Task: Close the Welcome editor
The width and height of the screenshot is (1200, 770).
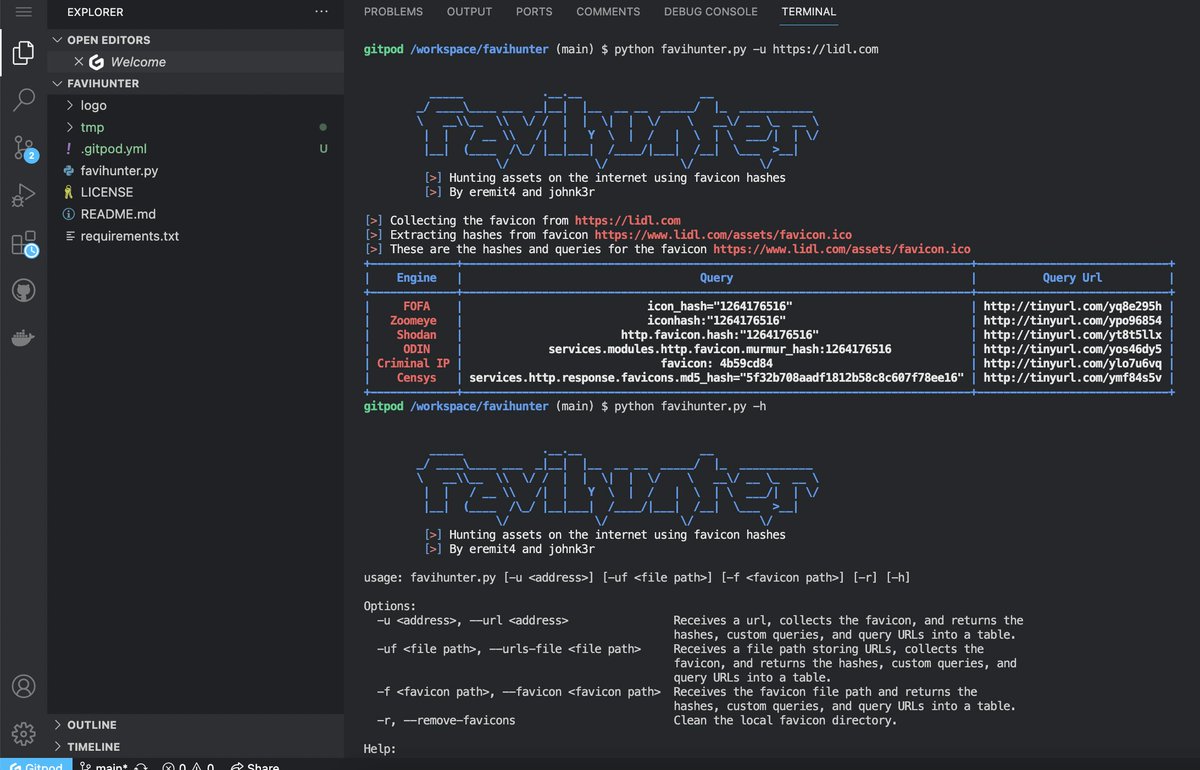Action: (x=79, y=62)
